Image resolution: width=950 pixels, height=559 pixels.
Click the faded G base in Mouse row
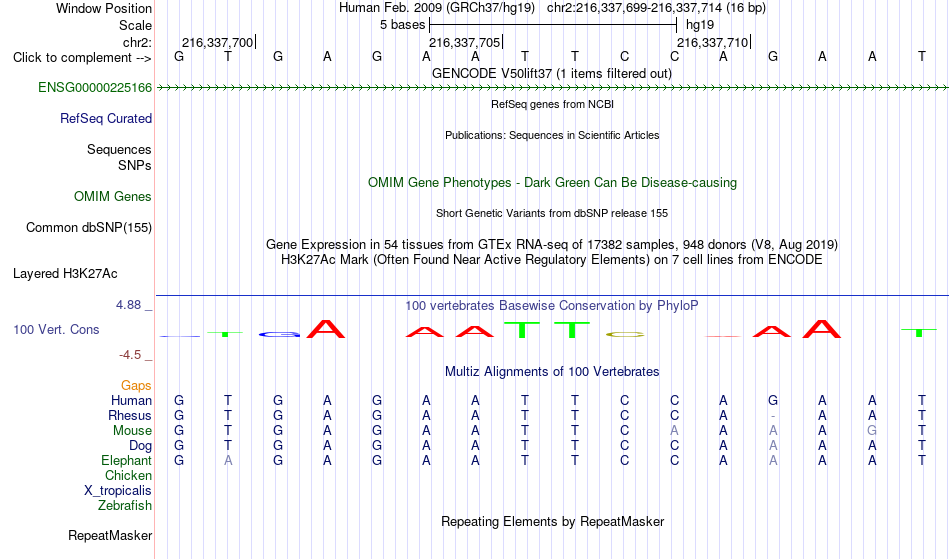click(872, 431)
